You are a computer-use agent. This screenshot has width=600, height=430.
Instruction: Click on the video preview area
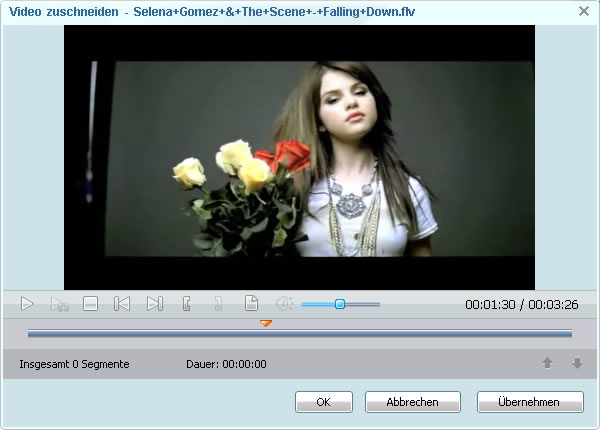(299, 157)
